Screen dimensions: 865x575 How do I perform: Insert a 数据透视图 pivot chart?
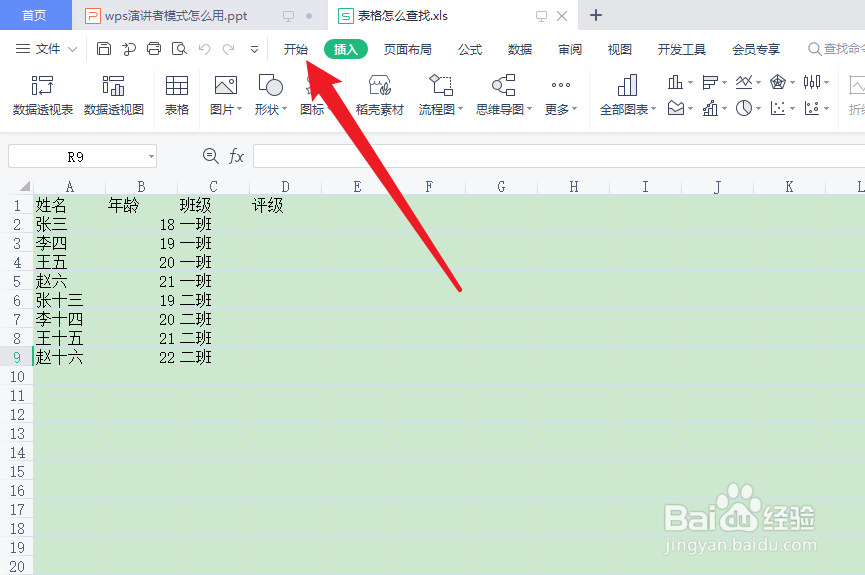(114, 95)
